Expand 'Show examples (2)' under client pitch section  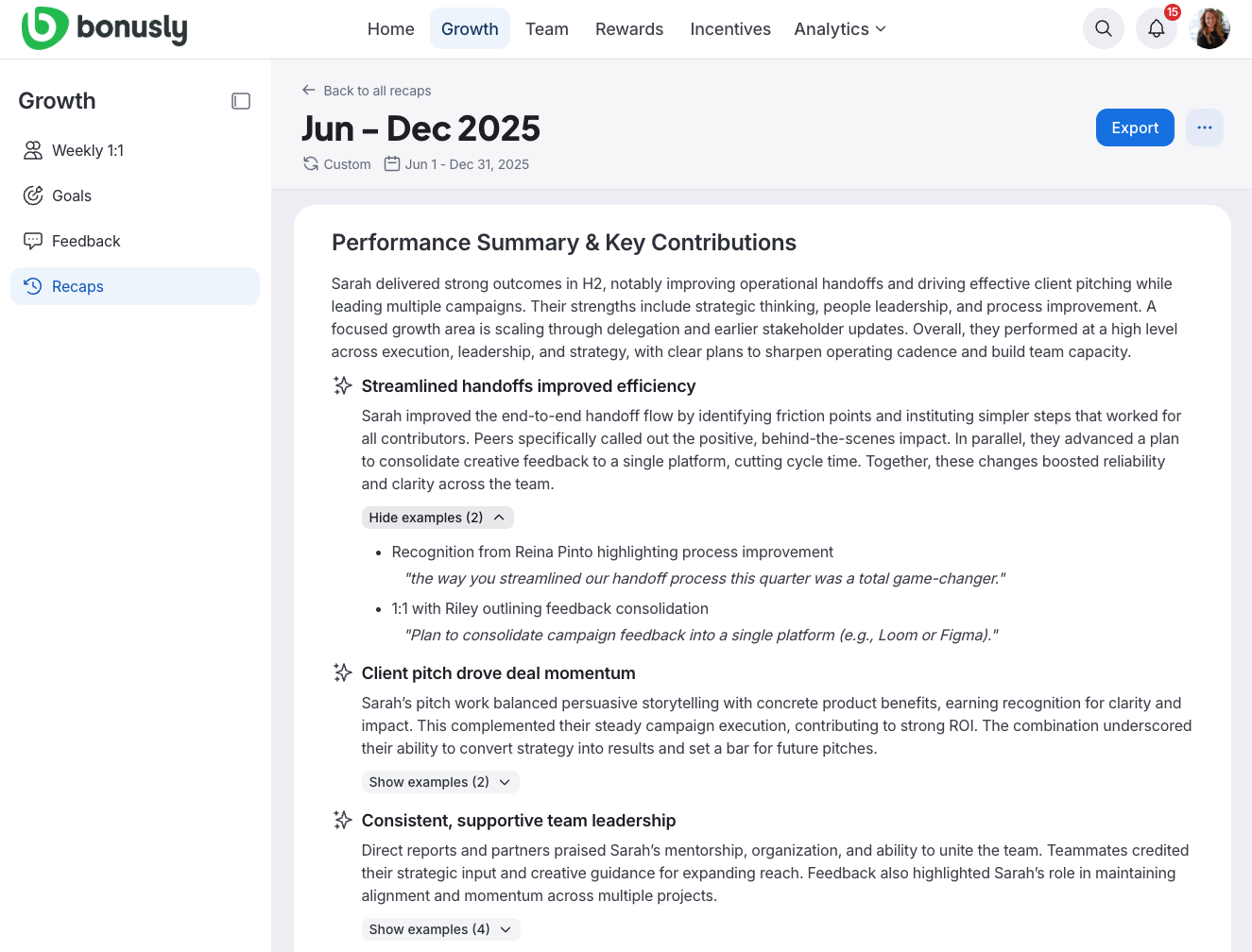pos(440,782)
